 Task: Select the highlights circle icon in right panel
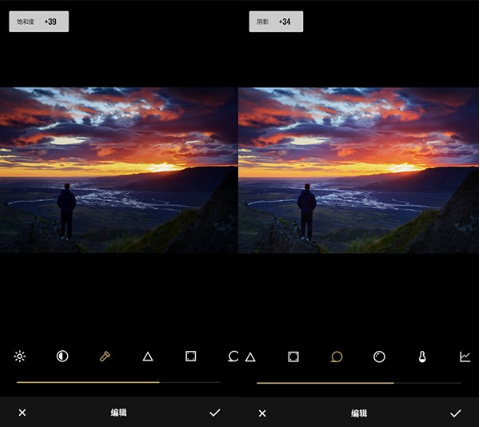pos(379,357)
